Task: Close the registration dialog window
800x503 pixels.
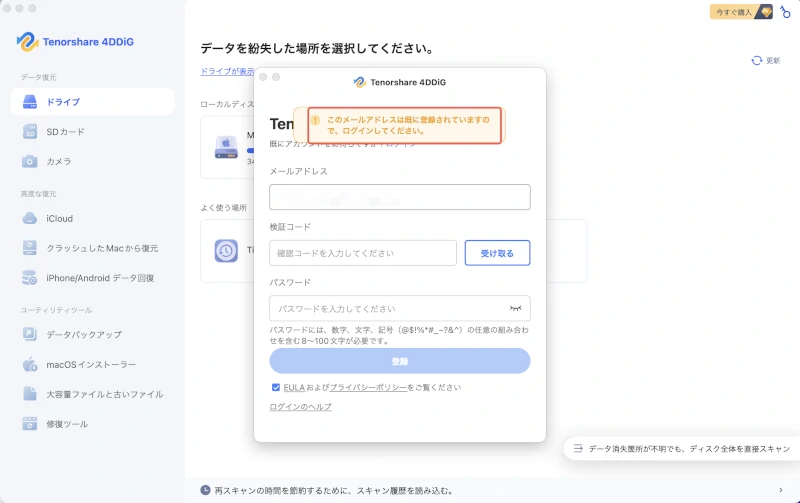Action: tap(263, 77)
